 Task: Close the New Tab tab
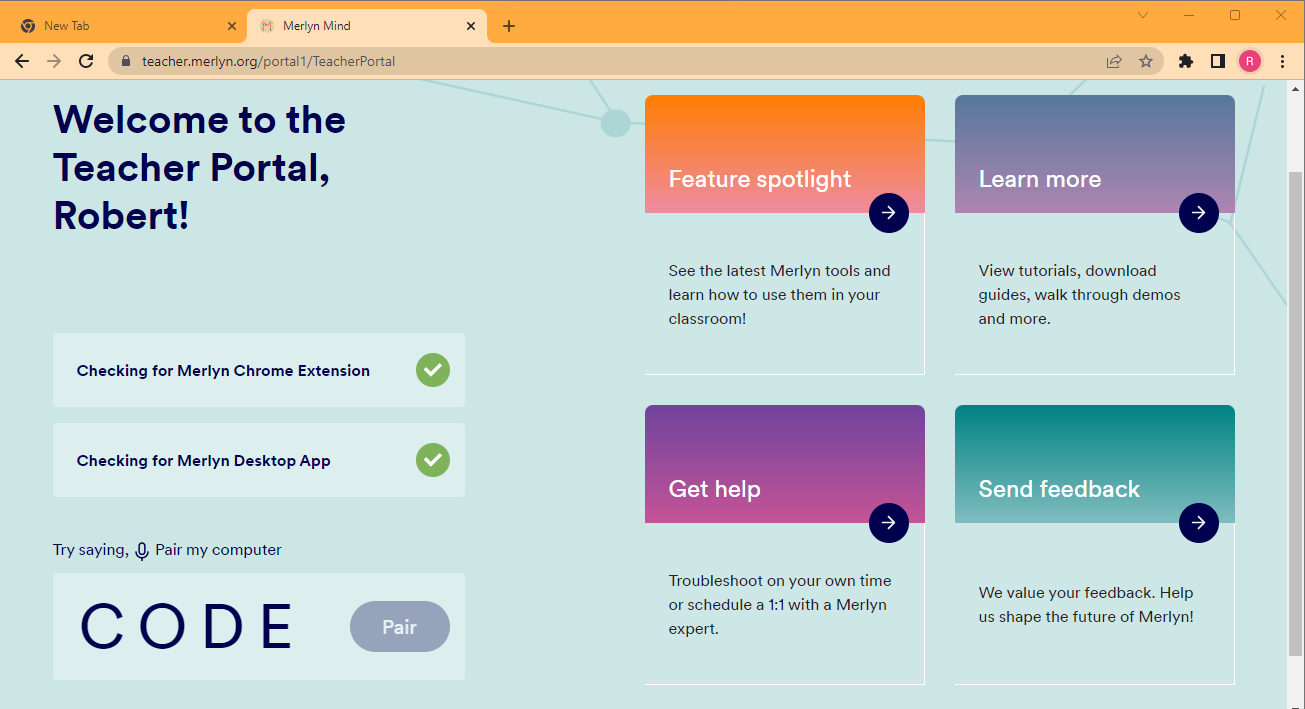tap(232, 26)
